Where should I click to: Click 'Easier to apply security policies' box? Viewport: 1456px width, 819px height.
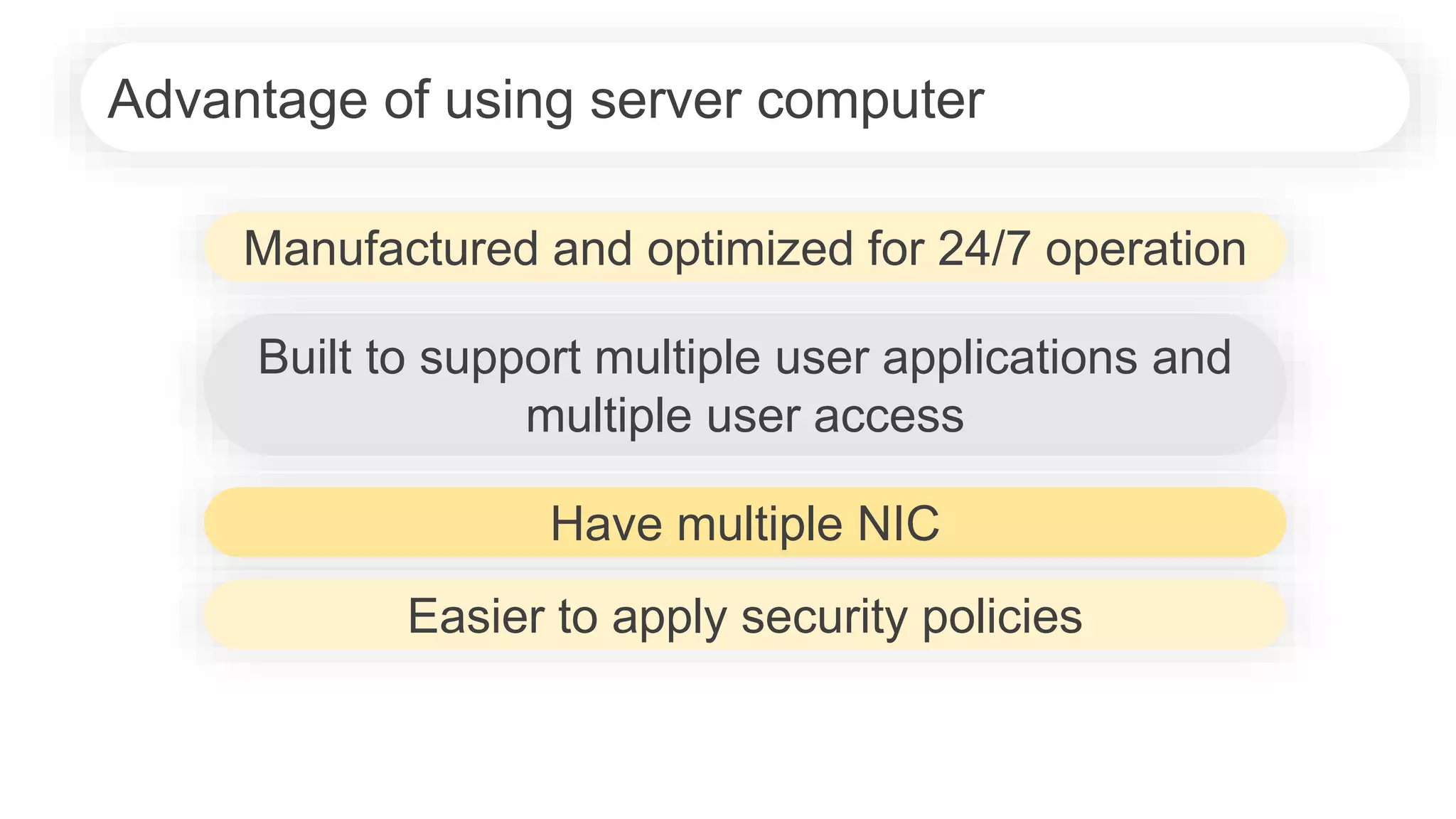tap(745, 614)
